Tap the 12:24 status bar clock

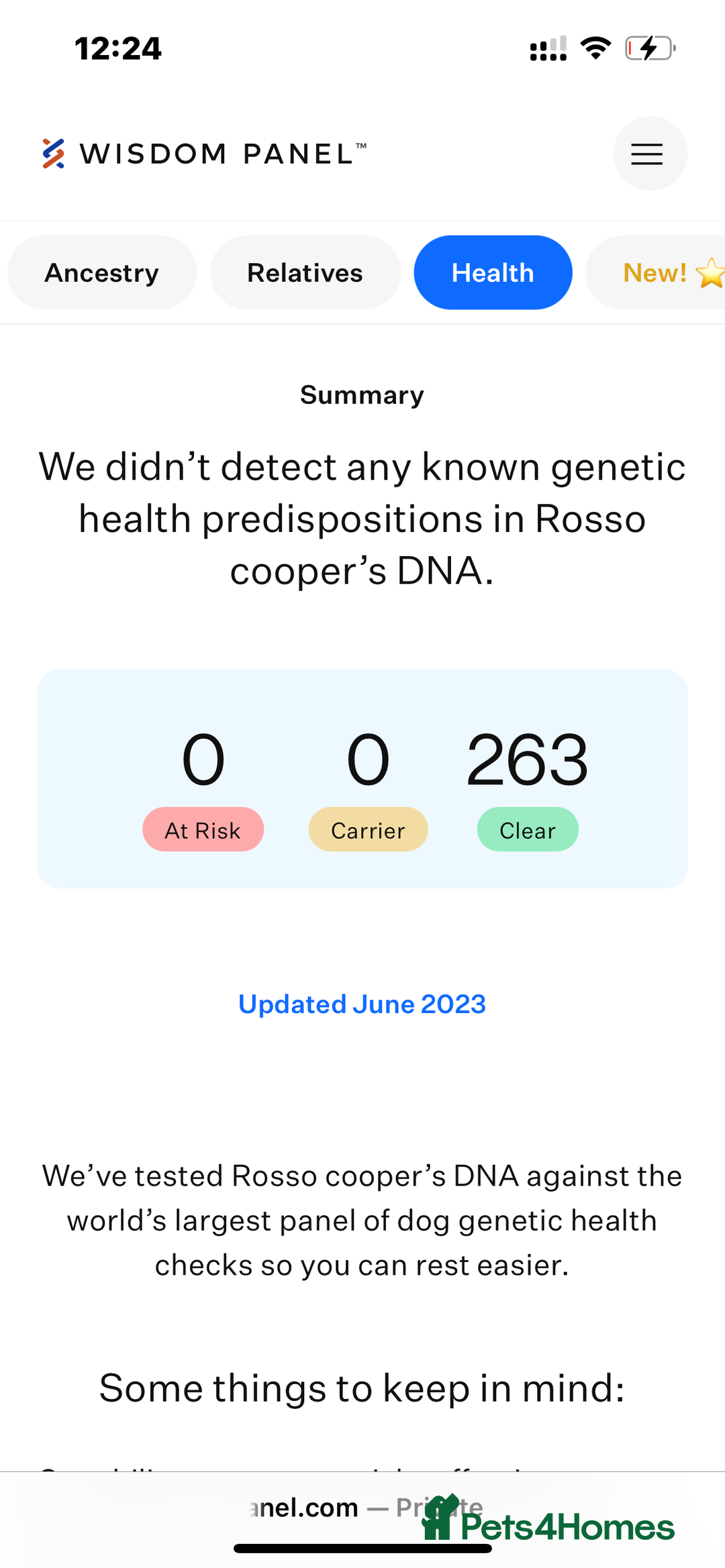pyautogui.click(x=118, y=49)
